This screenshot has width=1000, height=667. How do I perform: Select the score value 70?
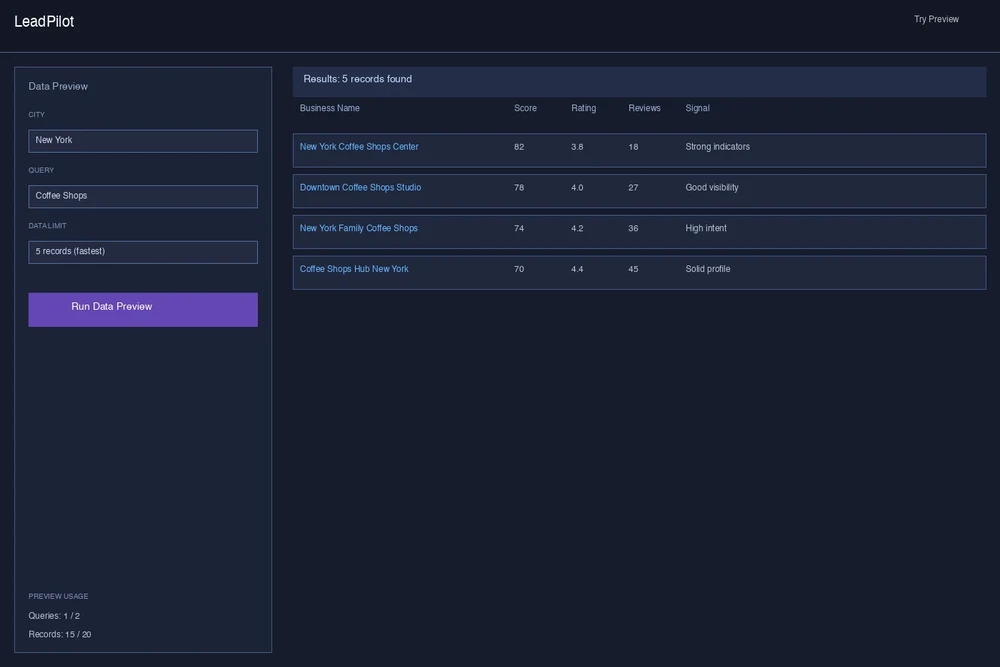tap(519, 269)
